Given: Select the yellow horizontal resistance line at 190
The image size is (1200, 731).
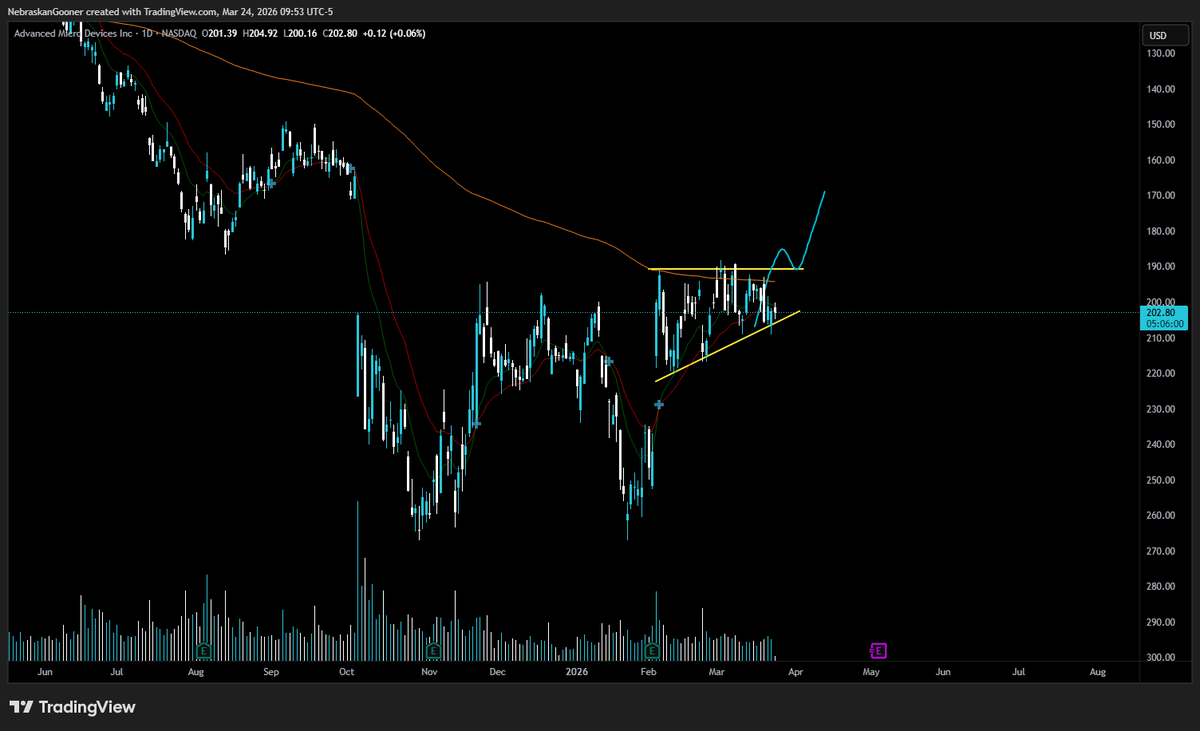Looking at the screenshot, I should 725,269.
